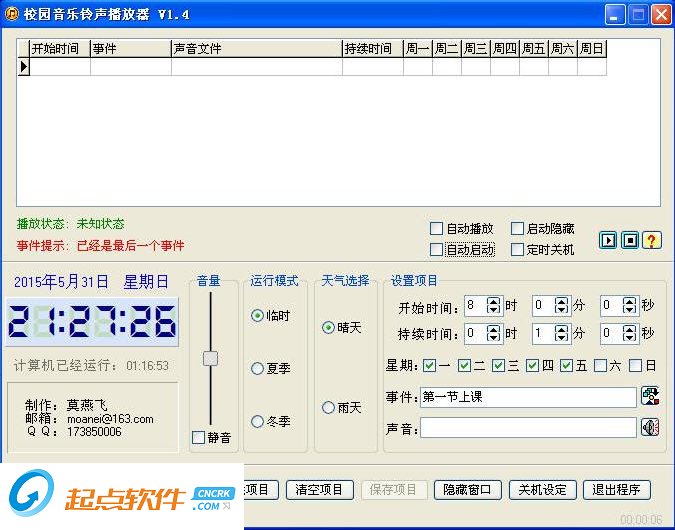
Task: Click the 事件 column header
Action: (131, 49)
